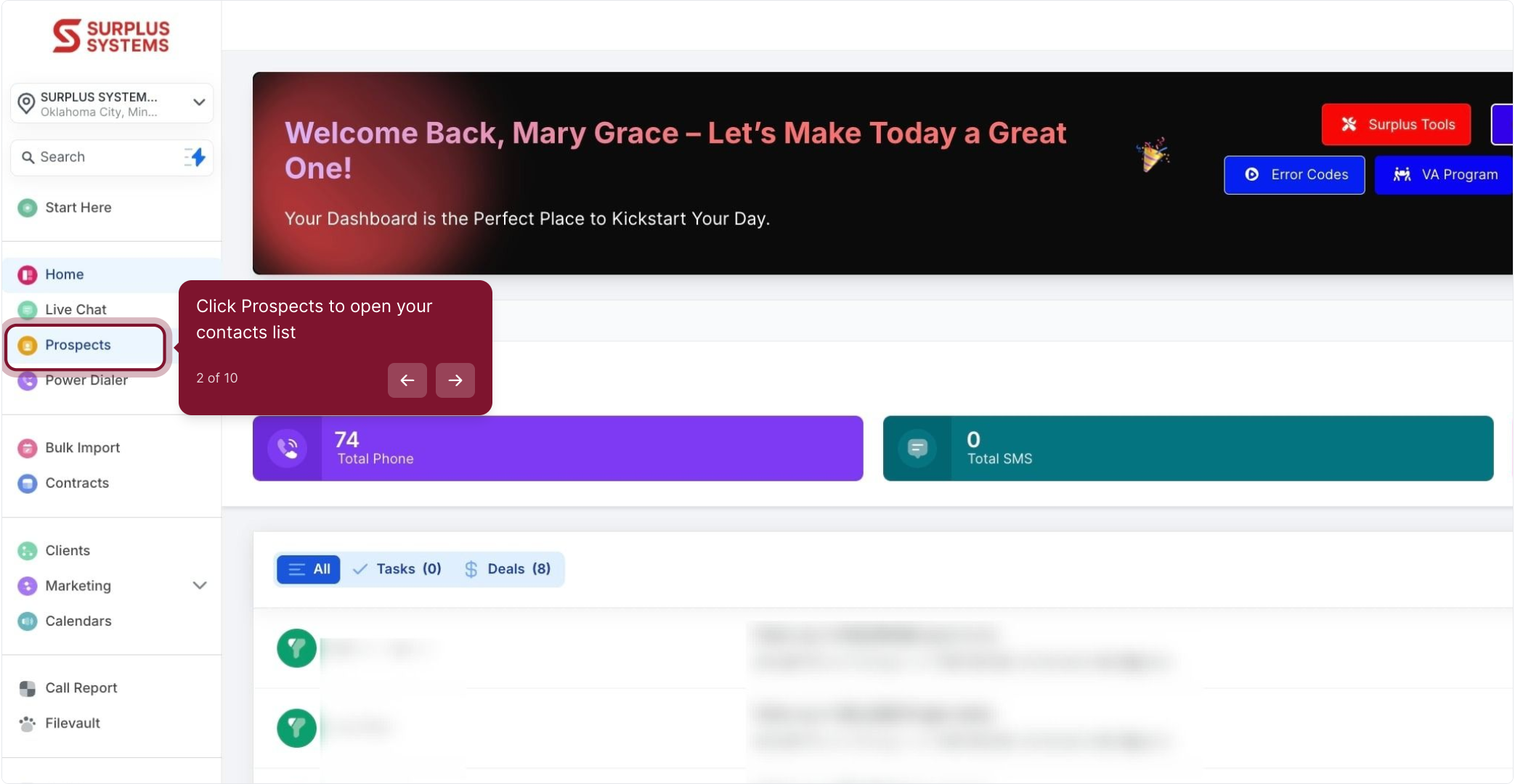Click into the sidebar Search field
The height and width of the screenshot is (784, 1515).
102,157
